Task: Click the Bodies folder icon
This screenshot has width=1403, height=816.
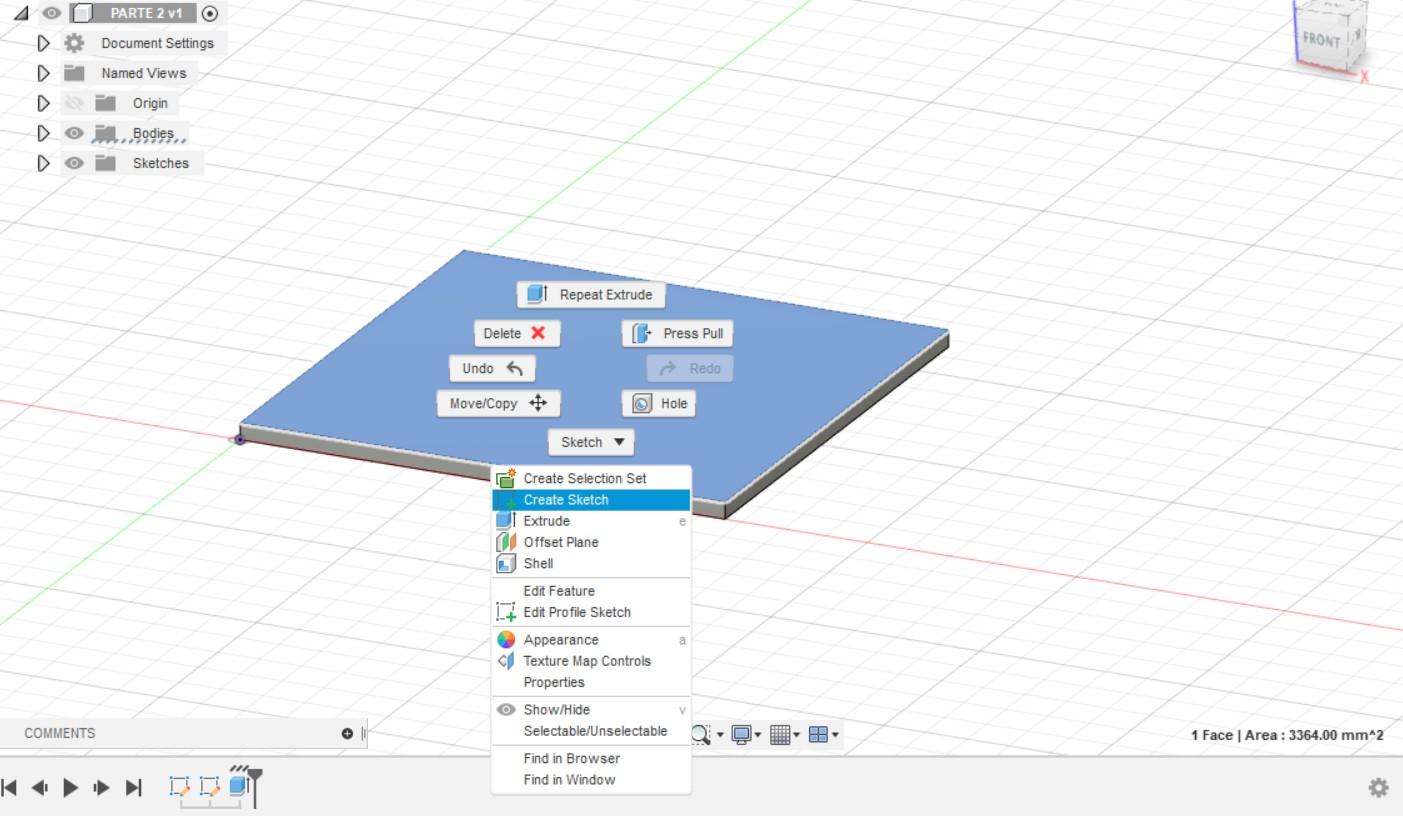Action: 105,133
